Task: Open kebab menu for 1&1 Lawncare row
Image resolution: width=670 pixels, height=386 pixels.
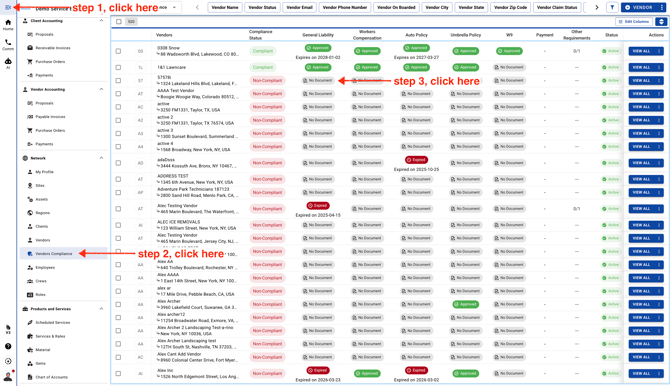Action: click(x=658, y=67)
